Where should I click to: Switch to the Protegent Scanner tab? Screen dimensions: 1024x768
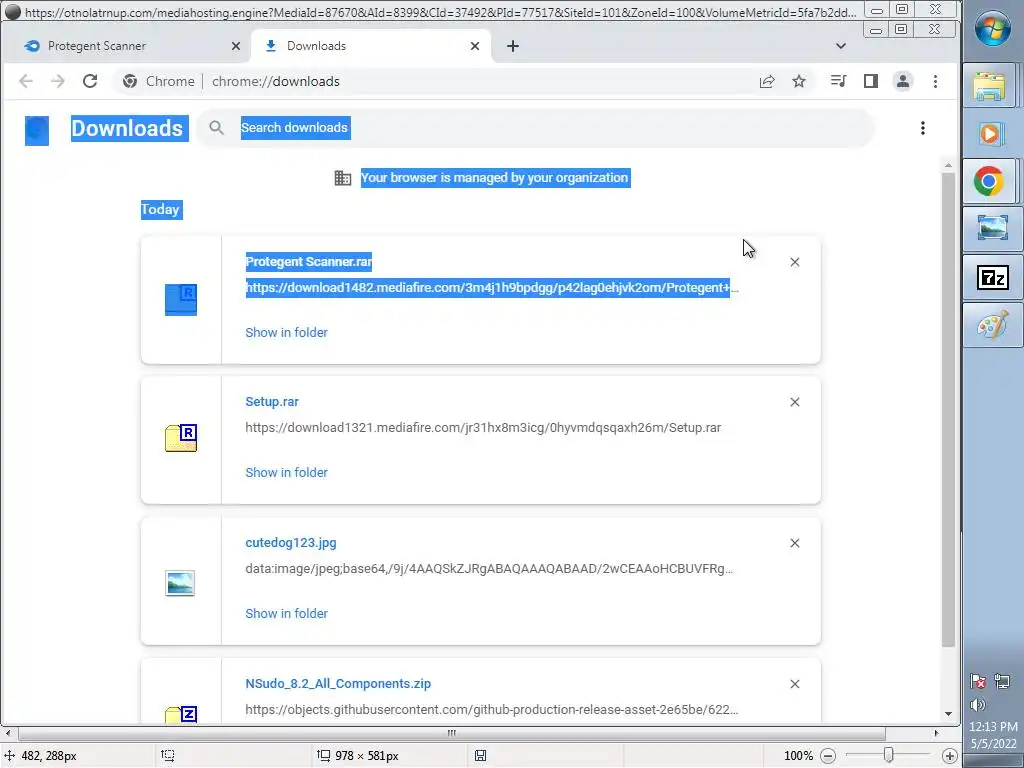(125, 46)
